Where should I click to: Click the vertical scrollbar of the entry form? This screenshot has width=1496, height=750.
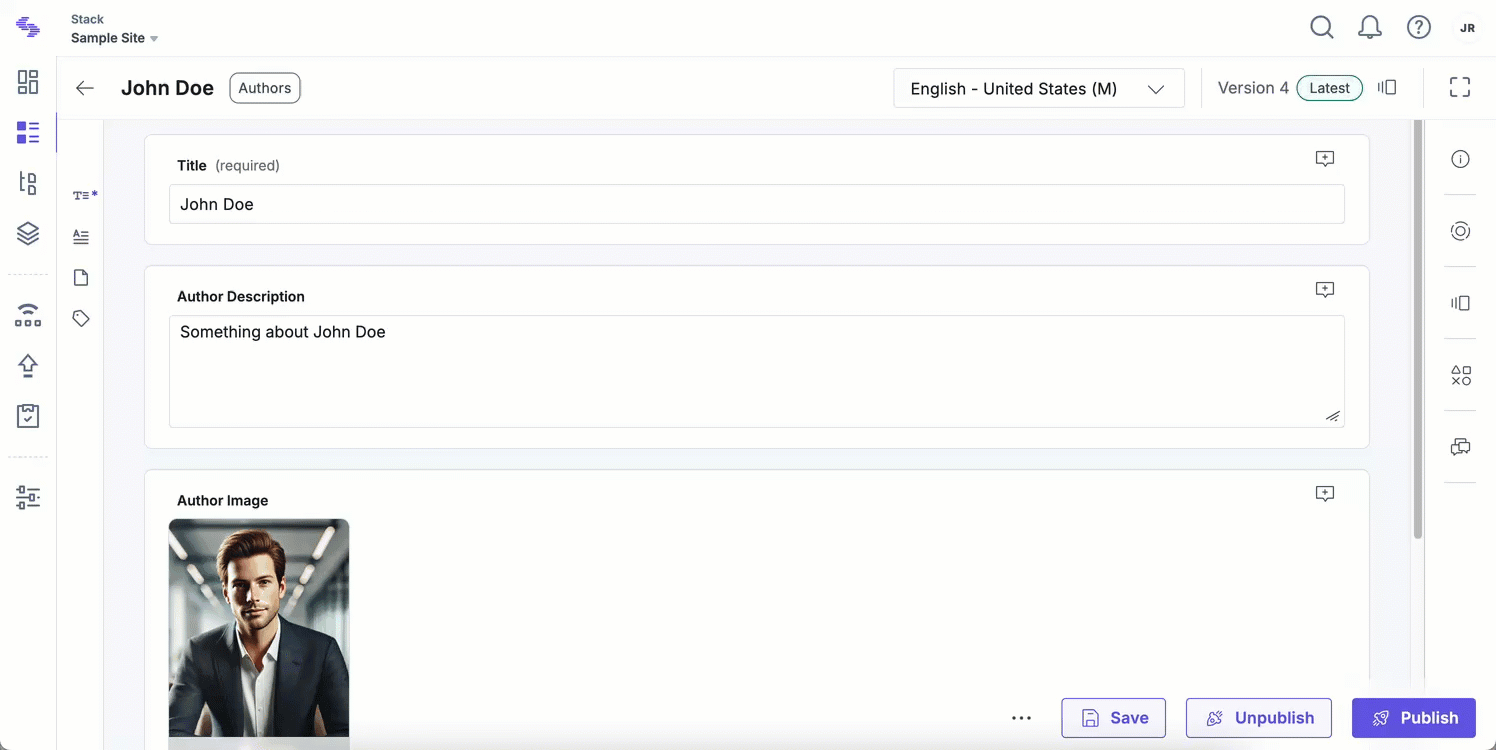pyautogui.click(x=1417, y=330)
